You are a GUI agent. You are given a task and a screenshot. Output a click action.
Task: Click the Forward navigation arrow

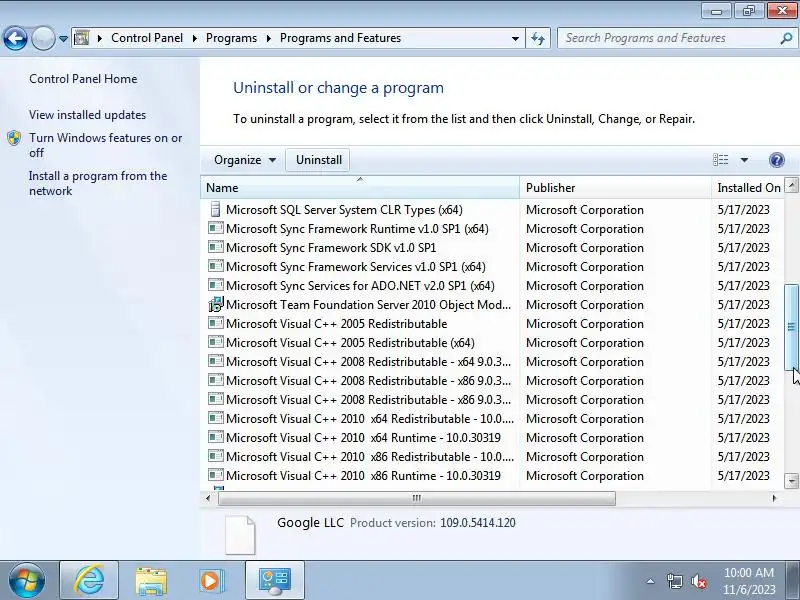(x=43, y=38)
